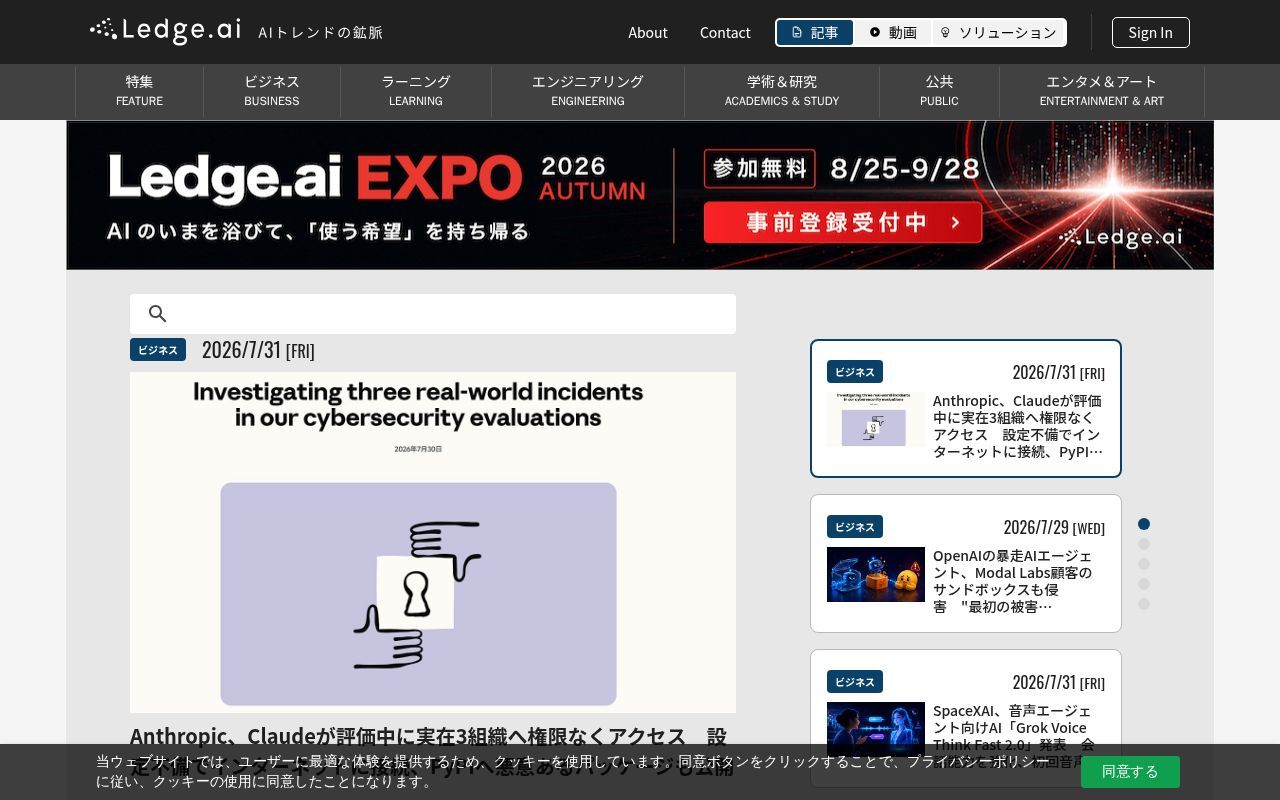Focus the article search field
Screen dimensions: 1280x800
433,314
